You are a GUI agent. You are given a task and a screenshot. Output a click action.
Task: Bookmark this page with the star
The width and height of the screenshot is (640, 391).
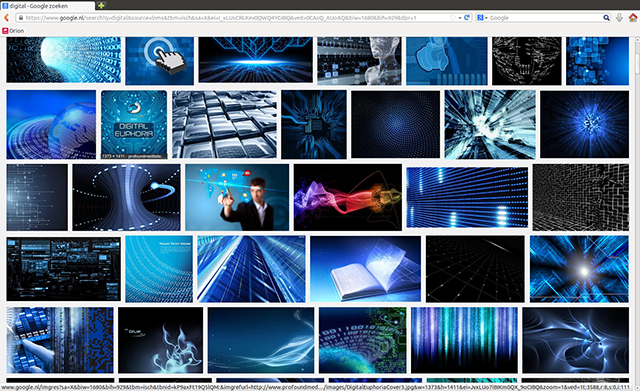pos(453,18)
